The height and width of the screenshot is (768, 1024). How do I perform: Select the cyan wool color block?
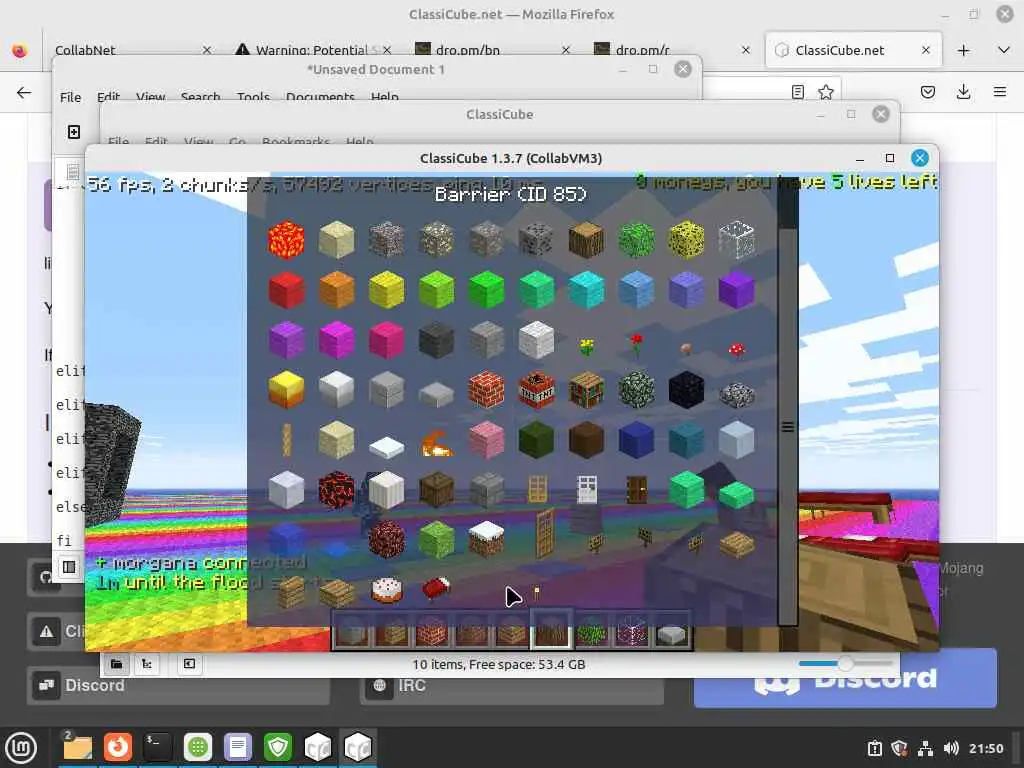(x=586, y=290)
